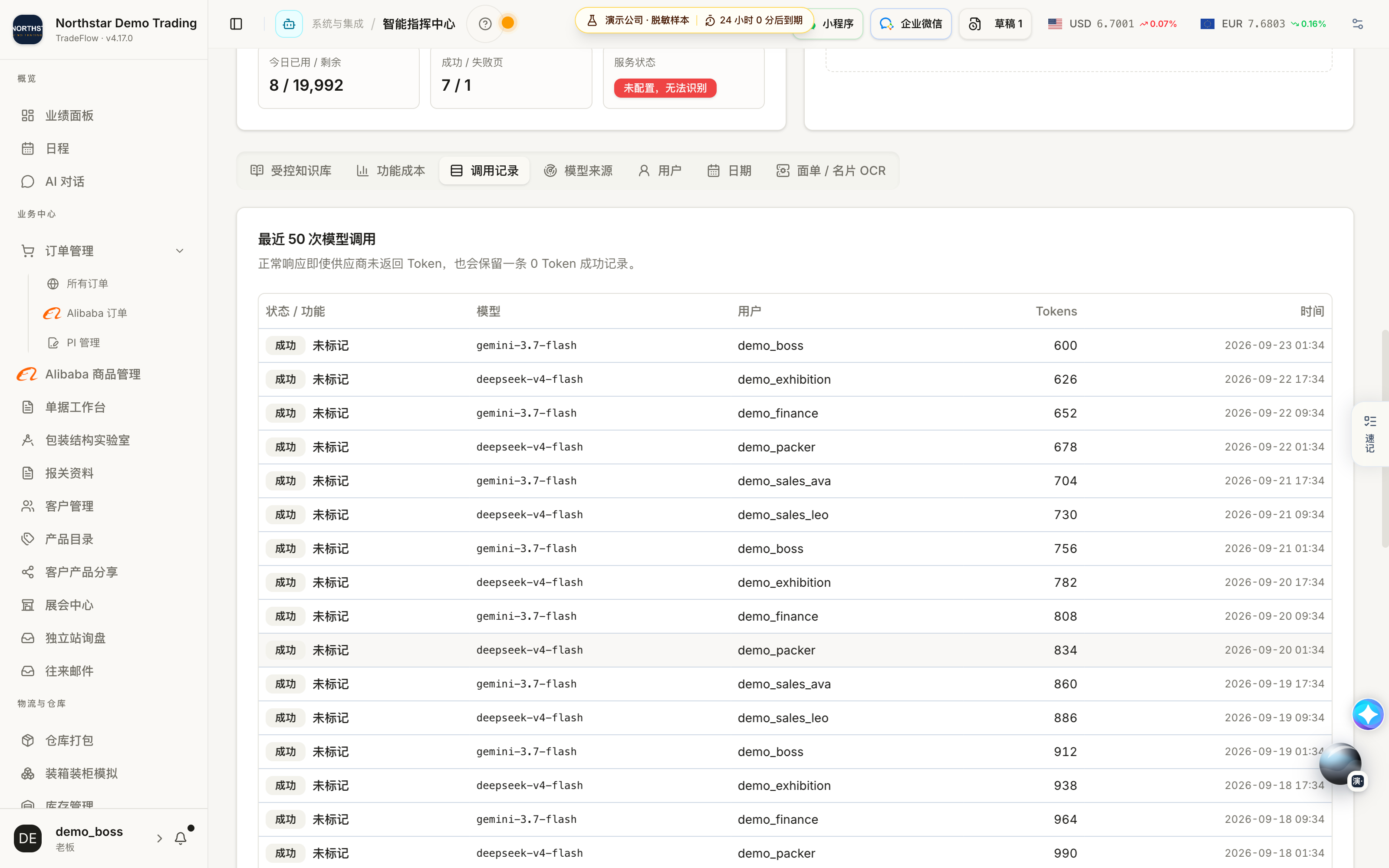Click the blue sparkle AI assistant button
Screen dimensions: 1389x868
tap(1368, 714)
